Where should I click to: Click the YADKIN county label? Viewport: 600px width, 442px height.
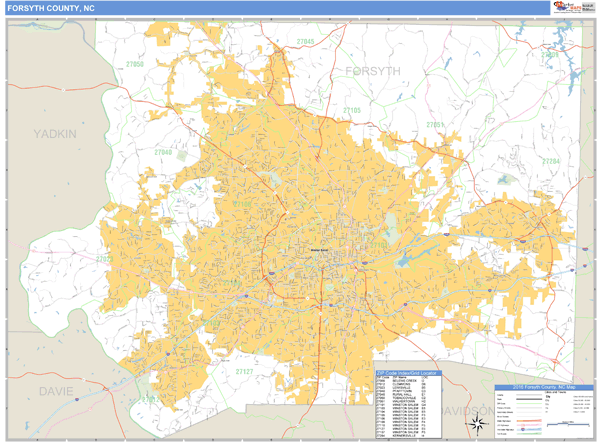(54, 133)
